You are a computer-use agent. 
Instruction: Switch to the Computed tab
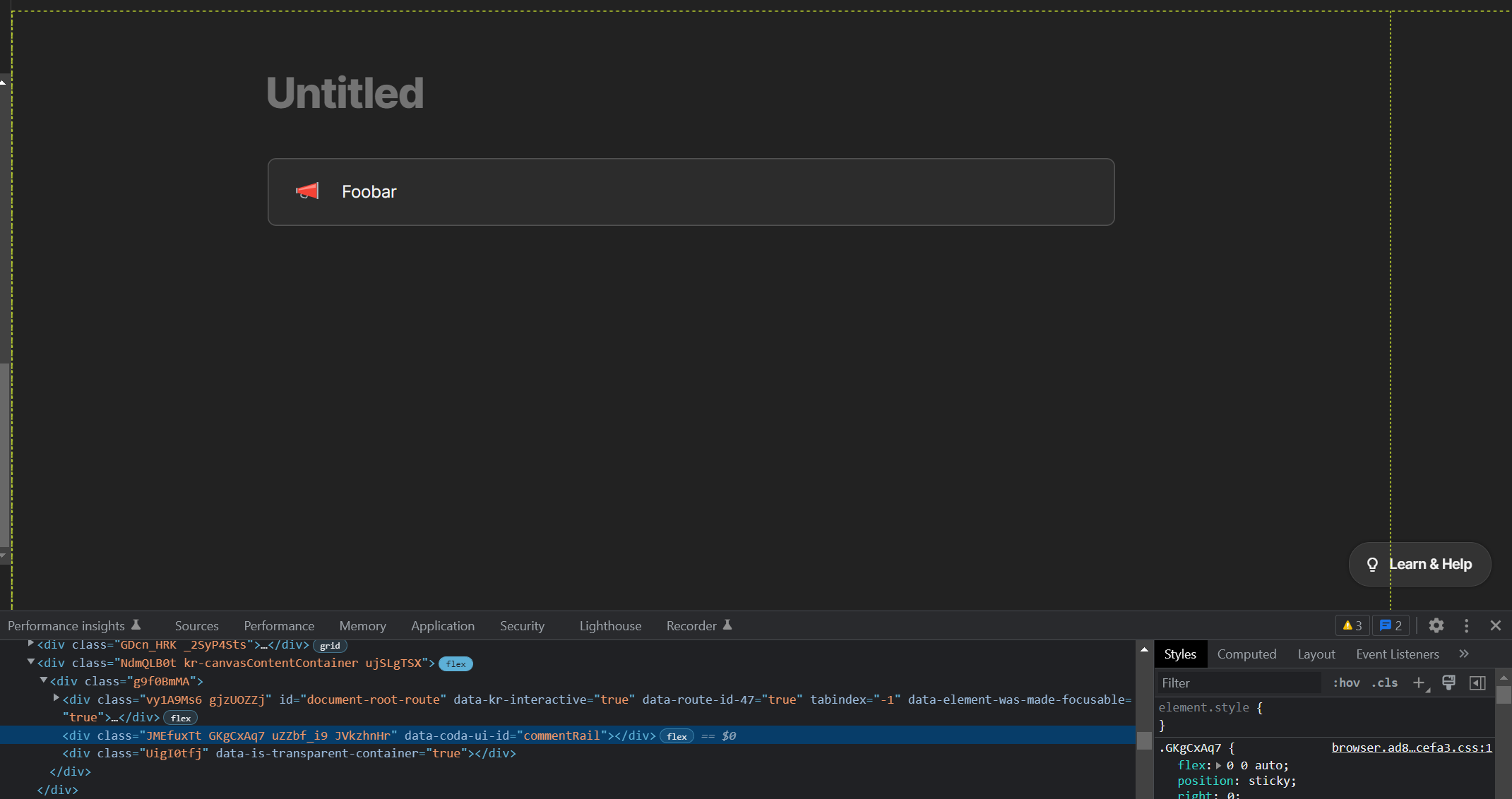click(1246, 654)
